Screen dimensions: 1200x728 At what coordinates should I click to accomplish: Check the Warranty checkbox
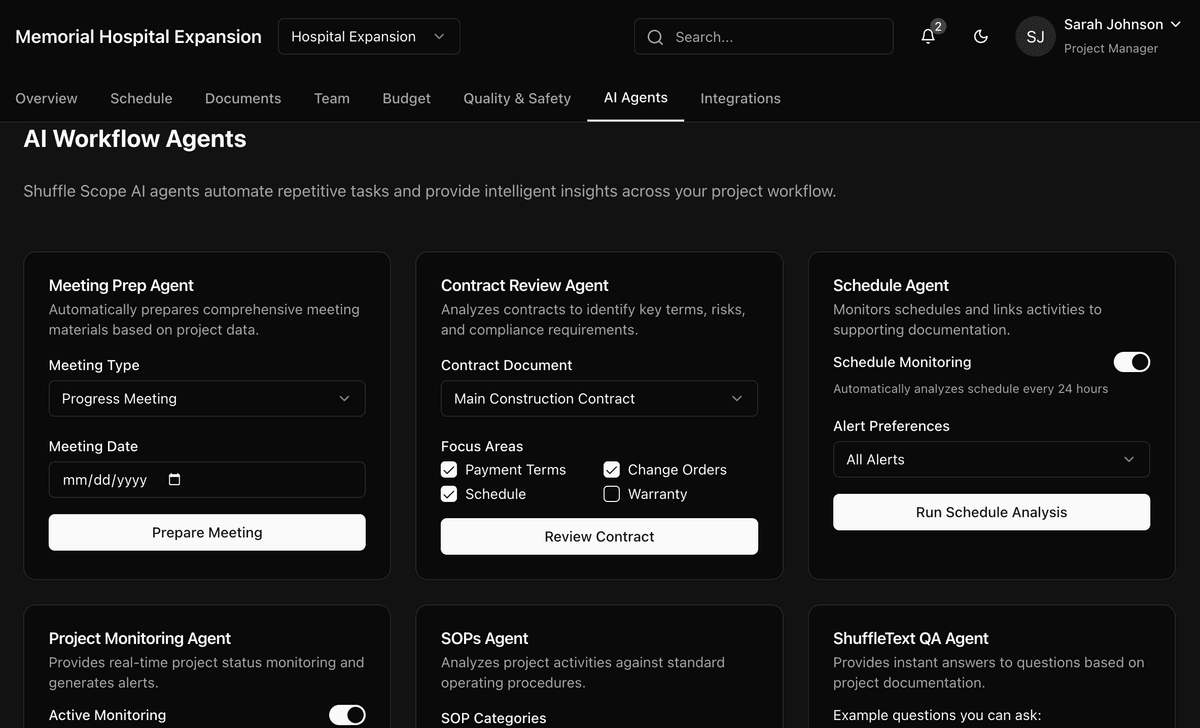click(x=612, y=494)
